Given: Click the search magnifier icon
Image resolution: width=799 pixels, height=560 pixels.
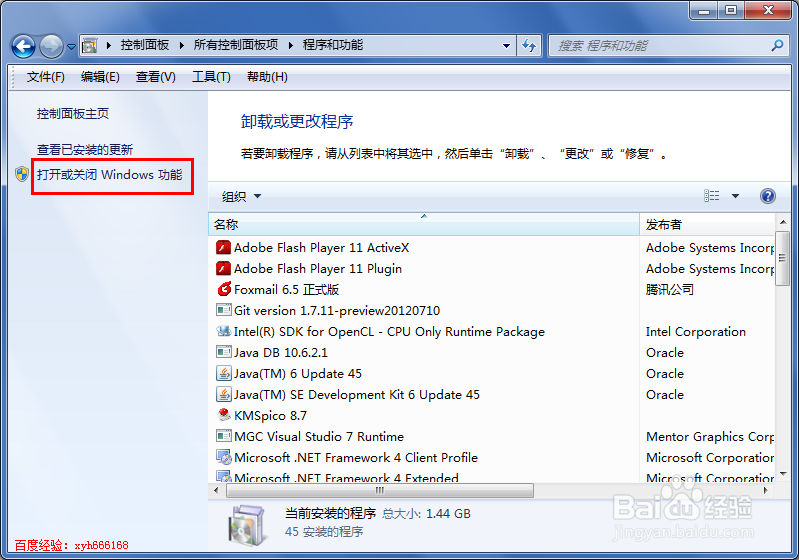Looking at the screenshot, I should pos(777,46).
